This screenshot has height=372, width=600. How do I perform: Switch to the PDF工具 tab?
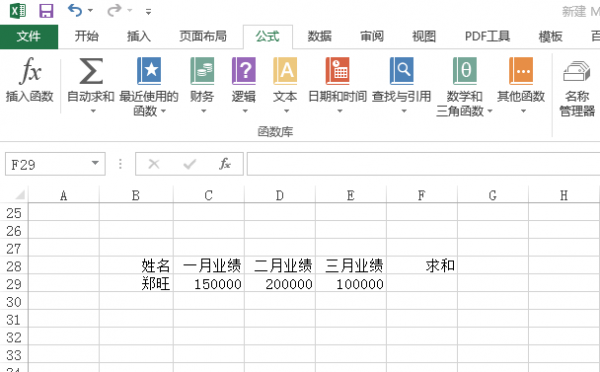[x=487, y=36]
